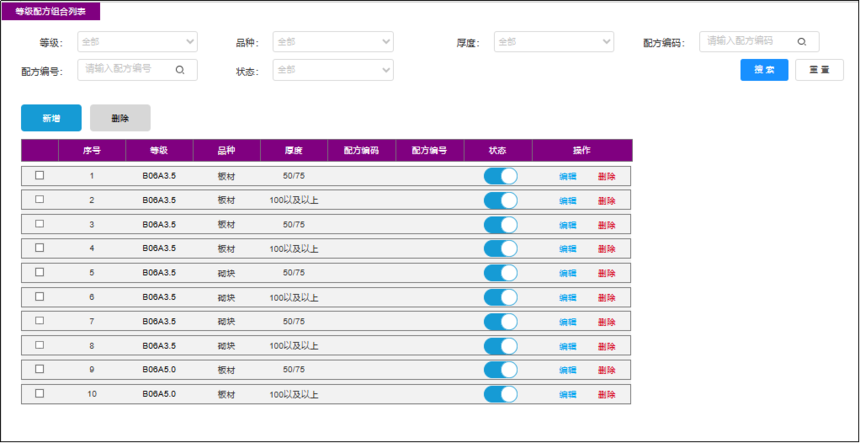Open 编辑 for row 6
The width and height of the screenshot is (860, 443).
point(568,298)
